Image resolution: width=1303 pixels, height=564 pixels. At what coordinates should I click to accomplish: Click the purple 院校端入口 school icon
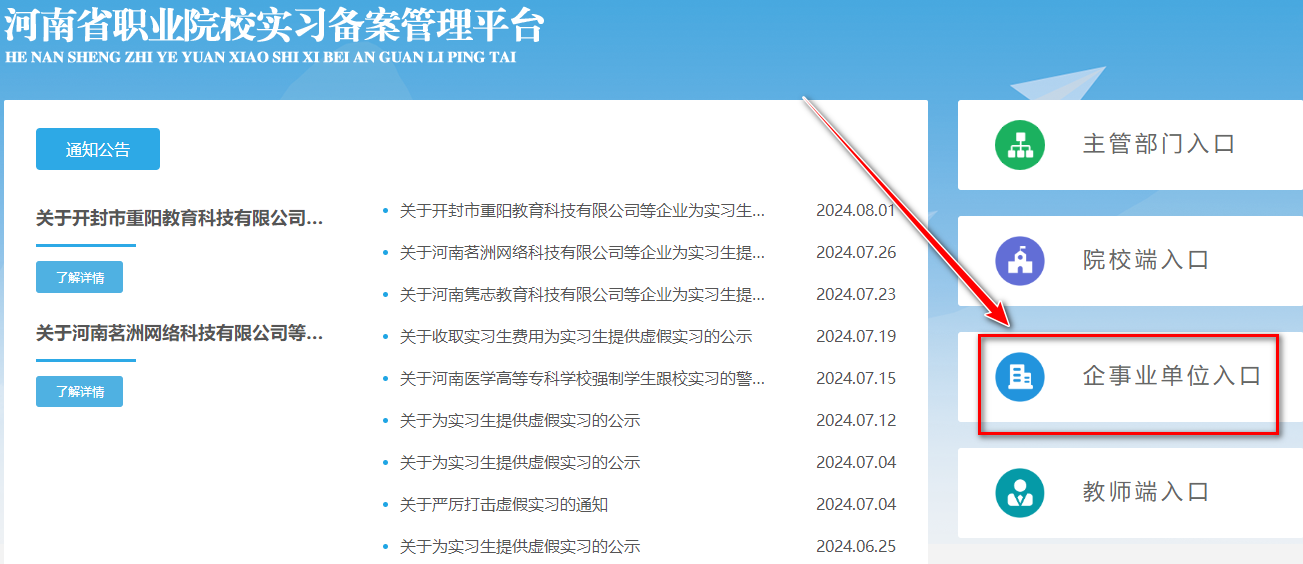[1019, 261]
